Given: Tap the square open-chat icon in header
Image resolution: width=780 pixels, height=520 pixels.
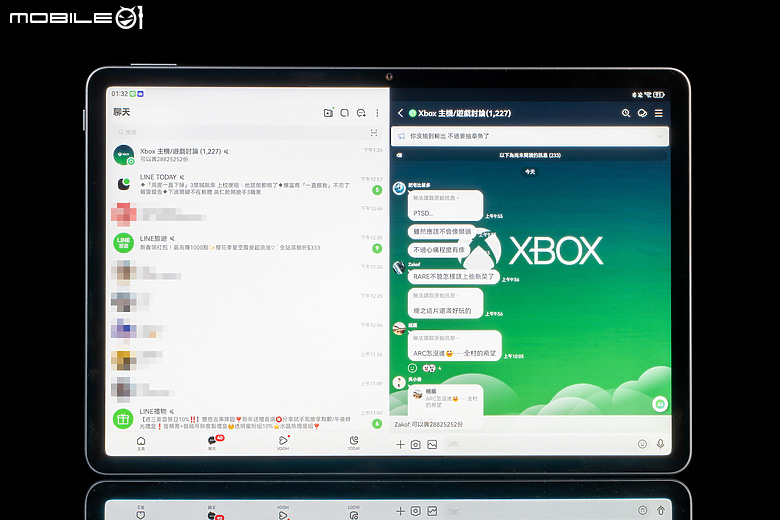Looking at the screenshot, I should [x=344, y=113].
